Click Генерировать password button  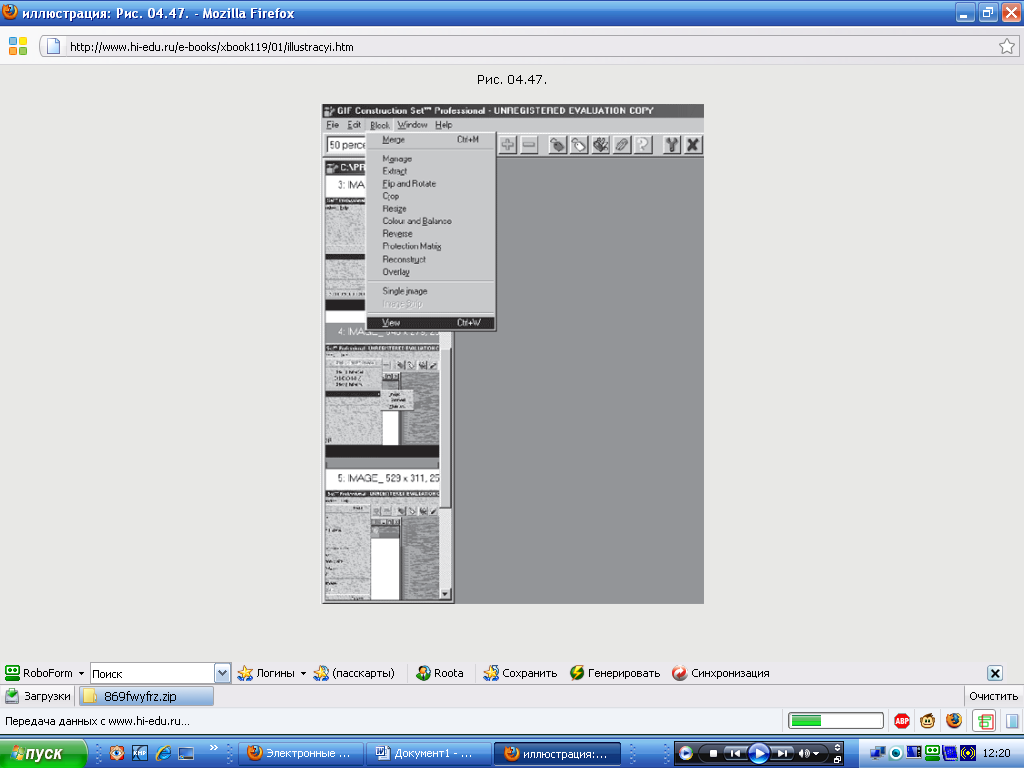615,673
